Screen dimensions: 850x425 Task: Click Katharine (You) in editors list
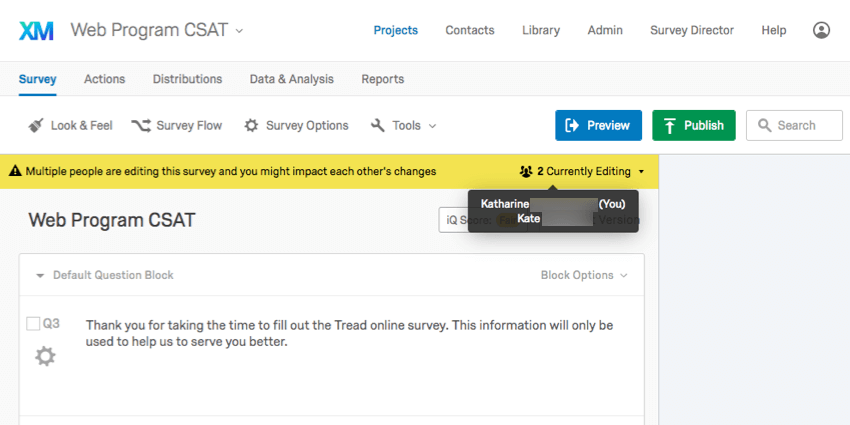pyautogui.click(x=553, y=204)
